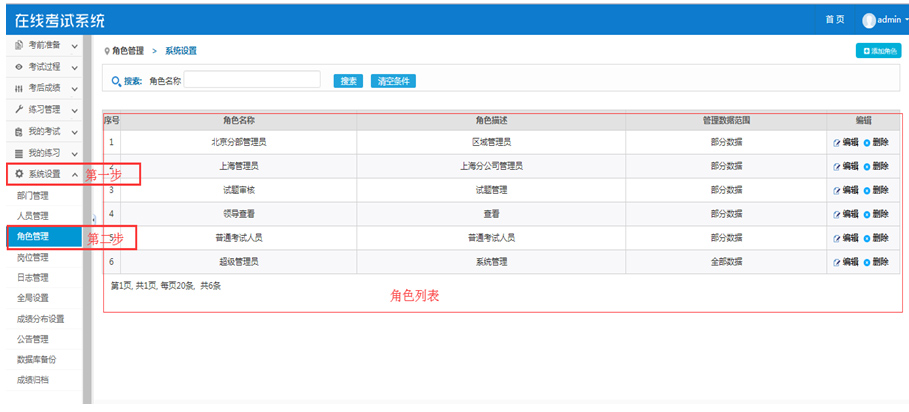Click the delete icon for 试题审核 row
The width and height of the screenshot is (909, 412).
pos(867,191)
